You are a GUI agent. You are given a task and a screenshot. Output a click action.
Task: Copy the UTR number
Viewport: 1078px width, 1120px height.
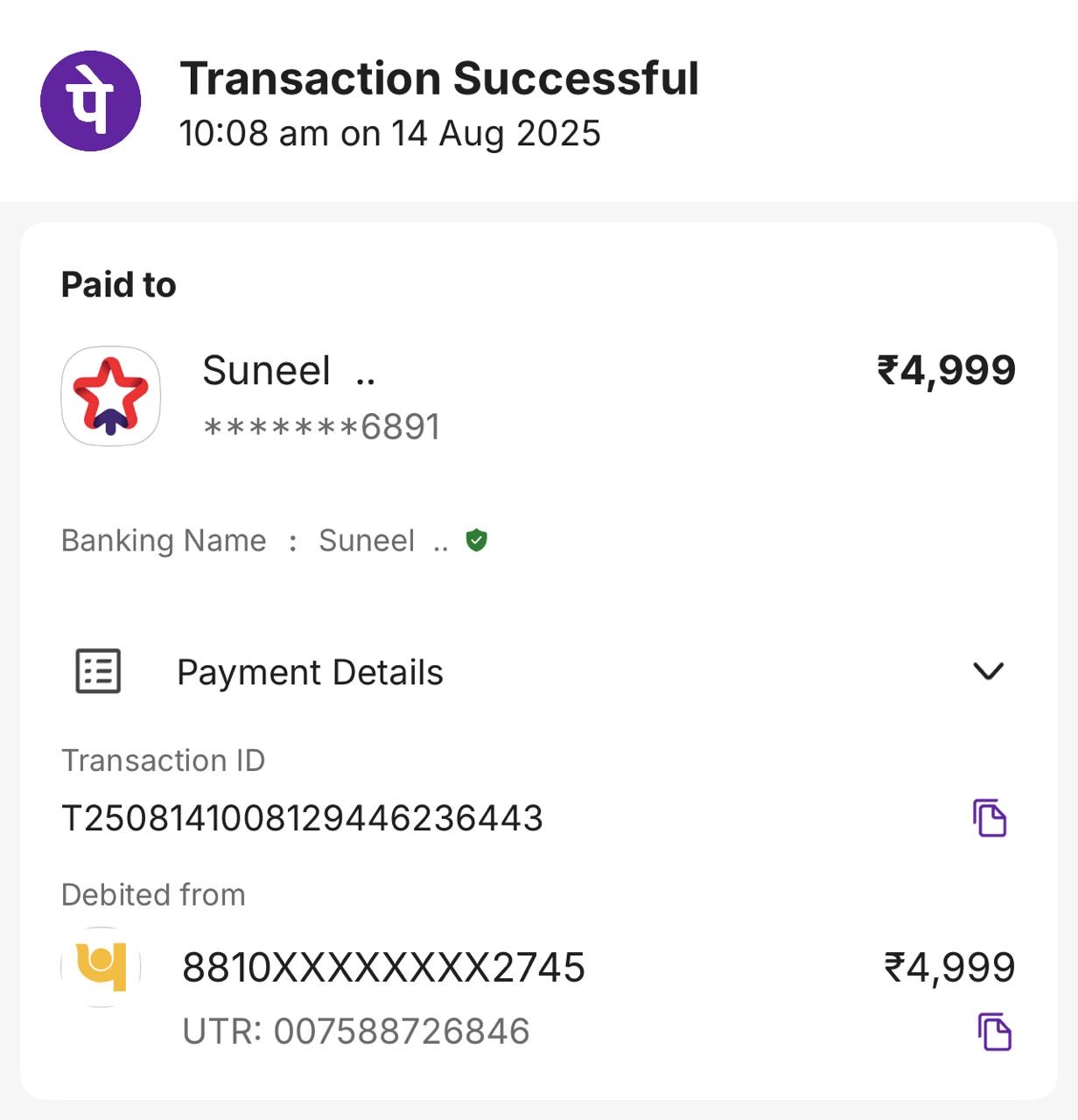coord(994,1032)
